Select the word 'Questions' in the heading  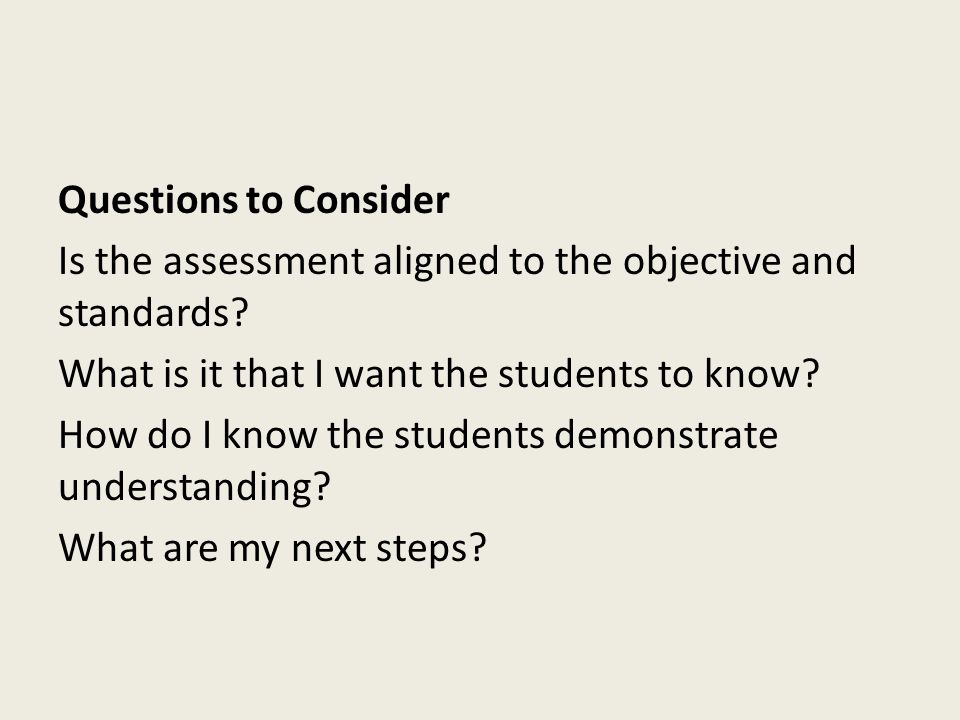tap(148, 201)
